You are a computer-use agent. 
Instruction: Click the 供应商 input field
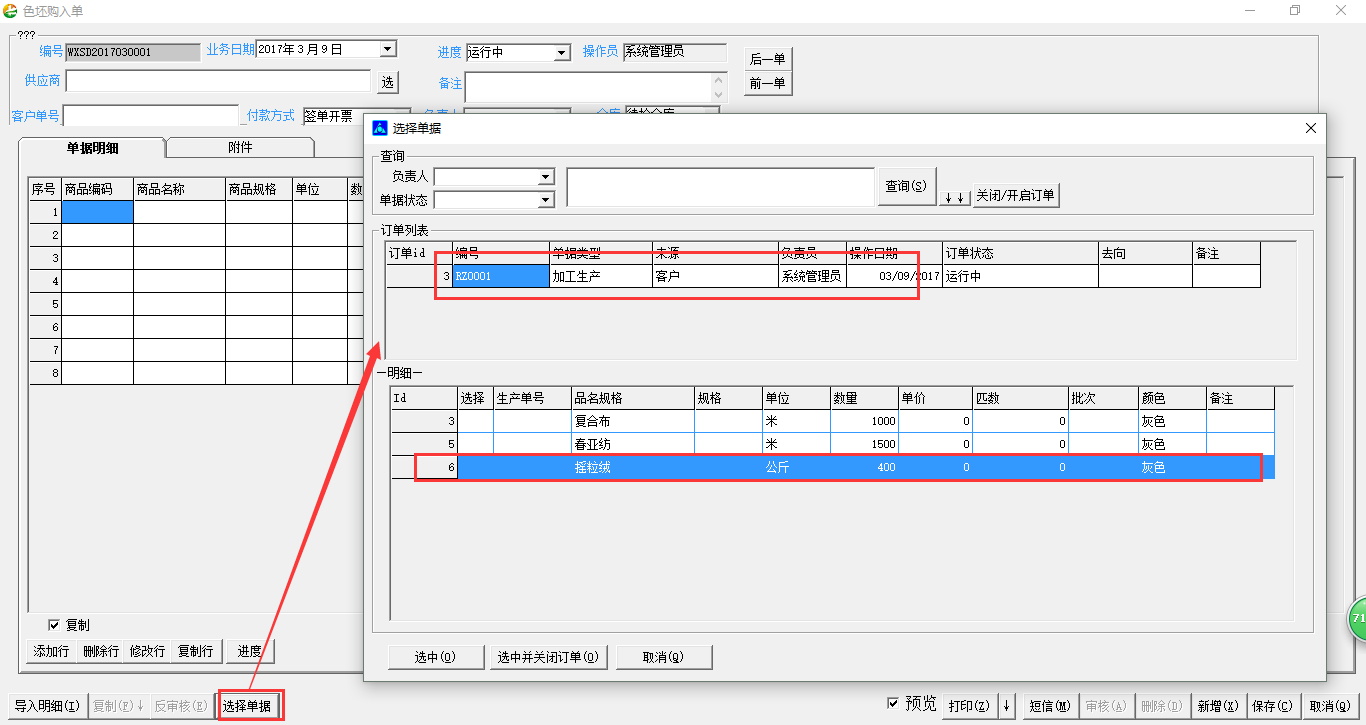coord(218,81)
